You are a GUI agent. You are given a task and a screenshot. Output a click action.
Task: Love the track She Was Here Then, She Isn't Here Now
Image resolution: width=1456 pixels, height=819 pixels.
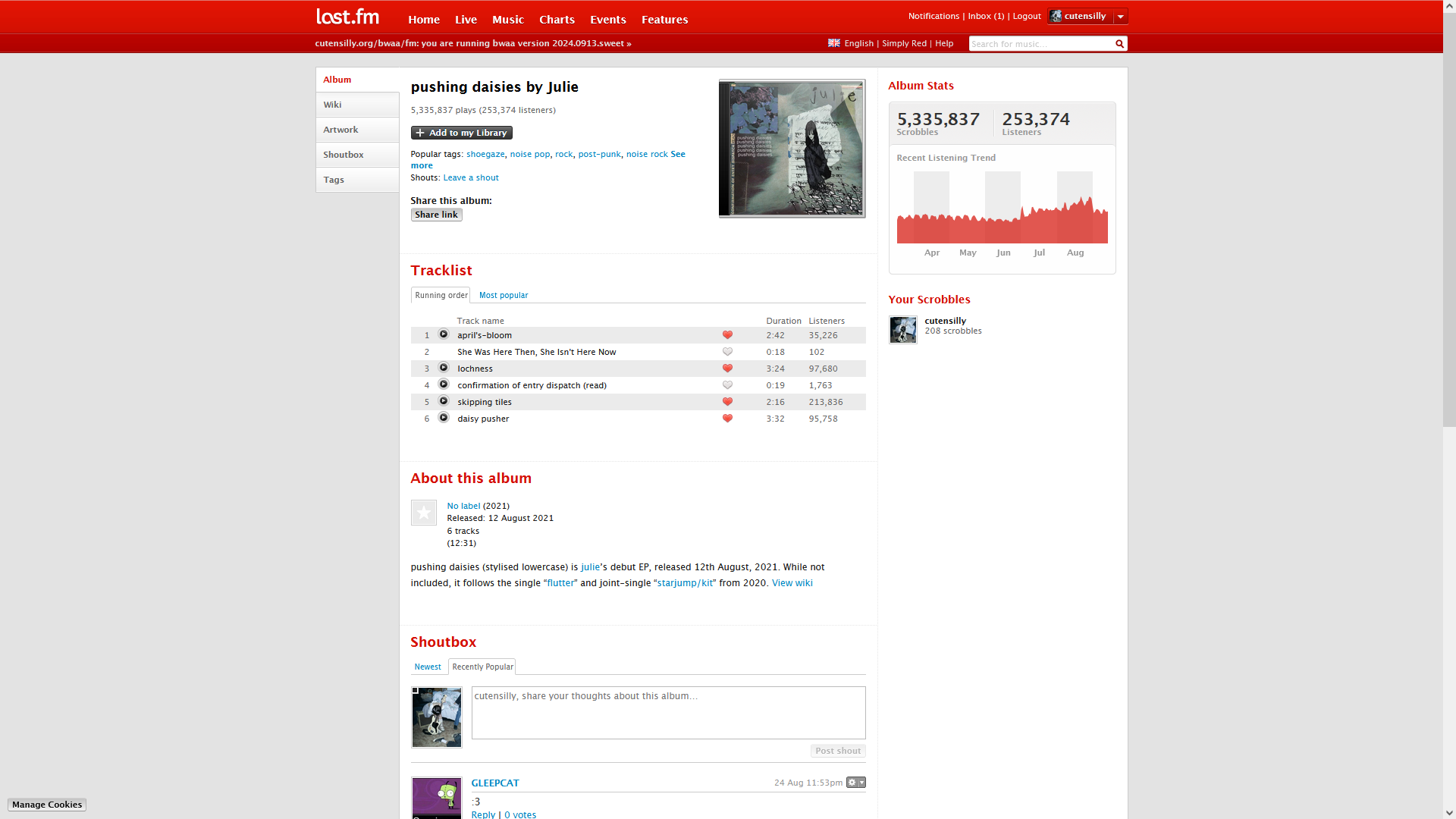click(727, 352)
